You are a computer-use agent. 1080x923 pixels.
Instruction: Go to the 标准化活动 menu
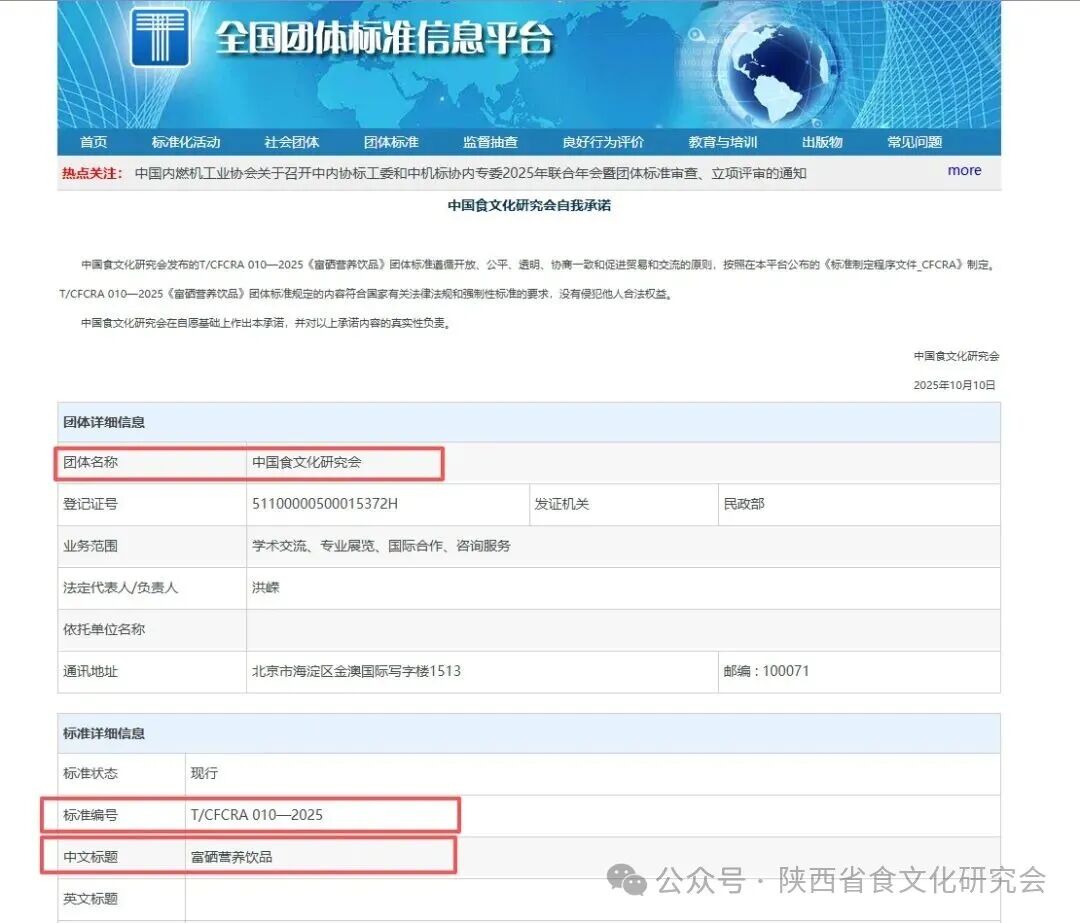[186, 142]
